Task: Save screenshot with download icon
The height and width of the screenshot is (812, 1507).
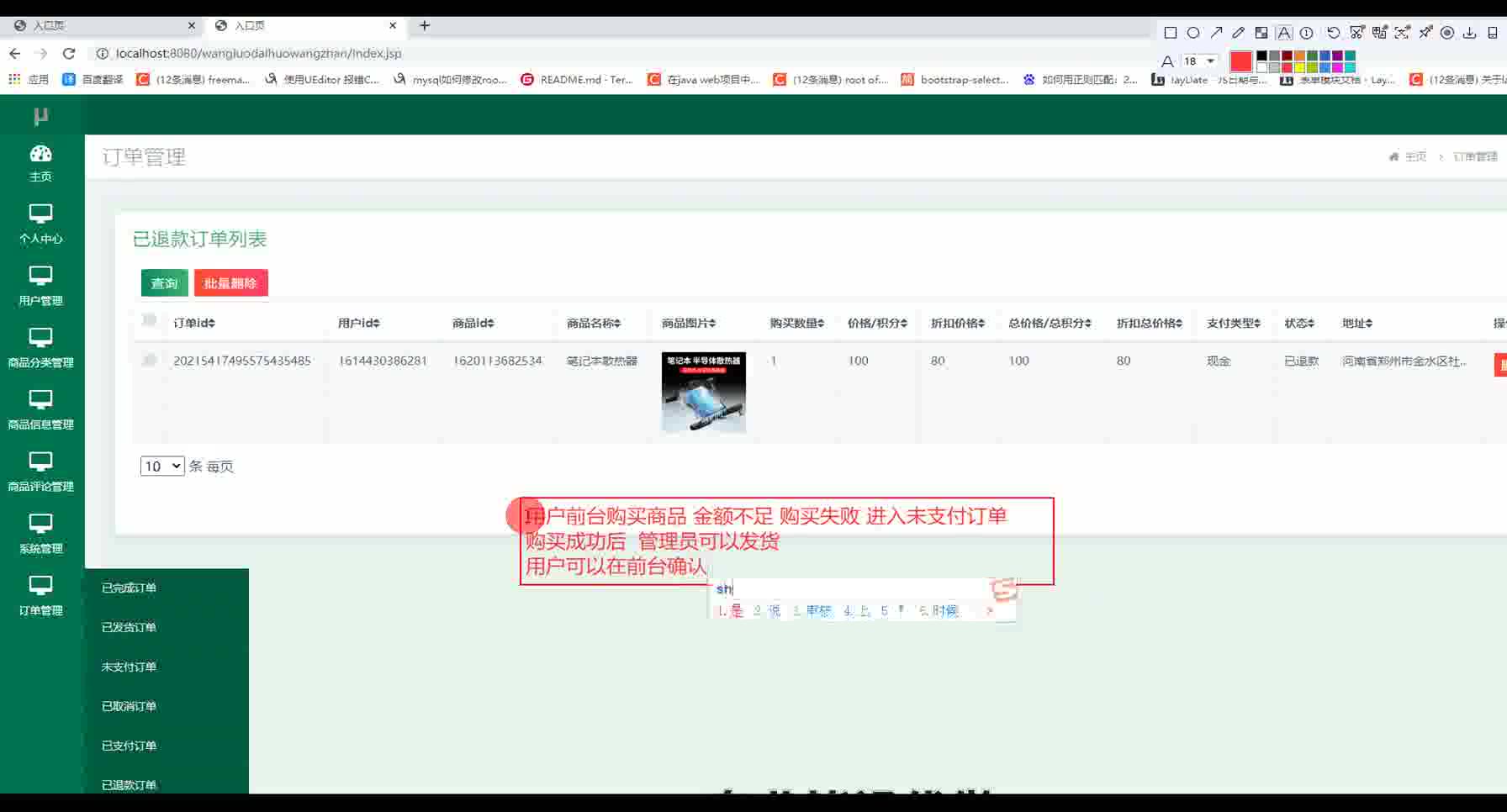Action: tap(1469, 33)
